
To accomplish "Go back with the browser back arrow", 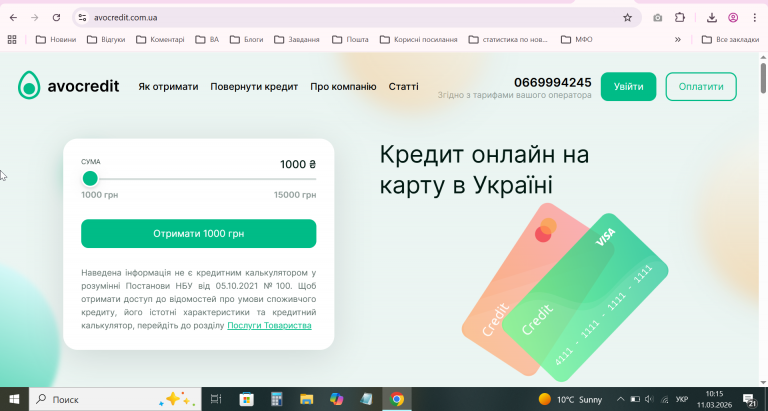I will (x=13, y=18).
